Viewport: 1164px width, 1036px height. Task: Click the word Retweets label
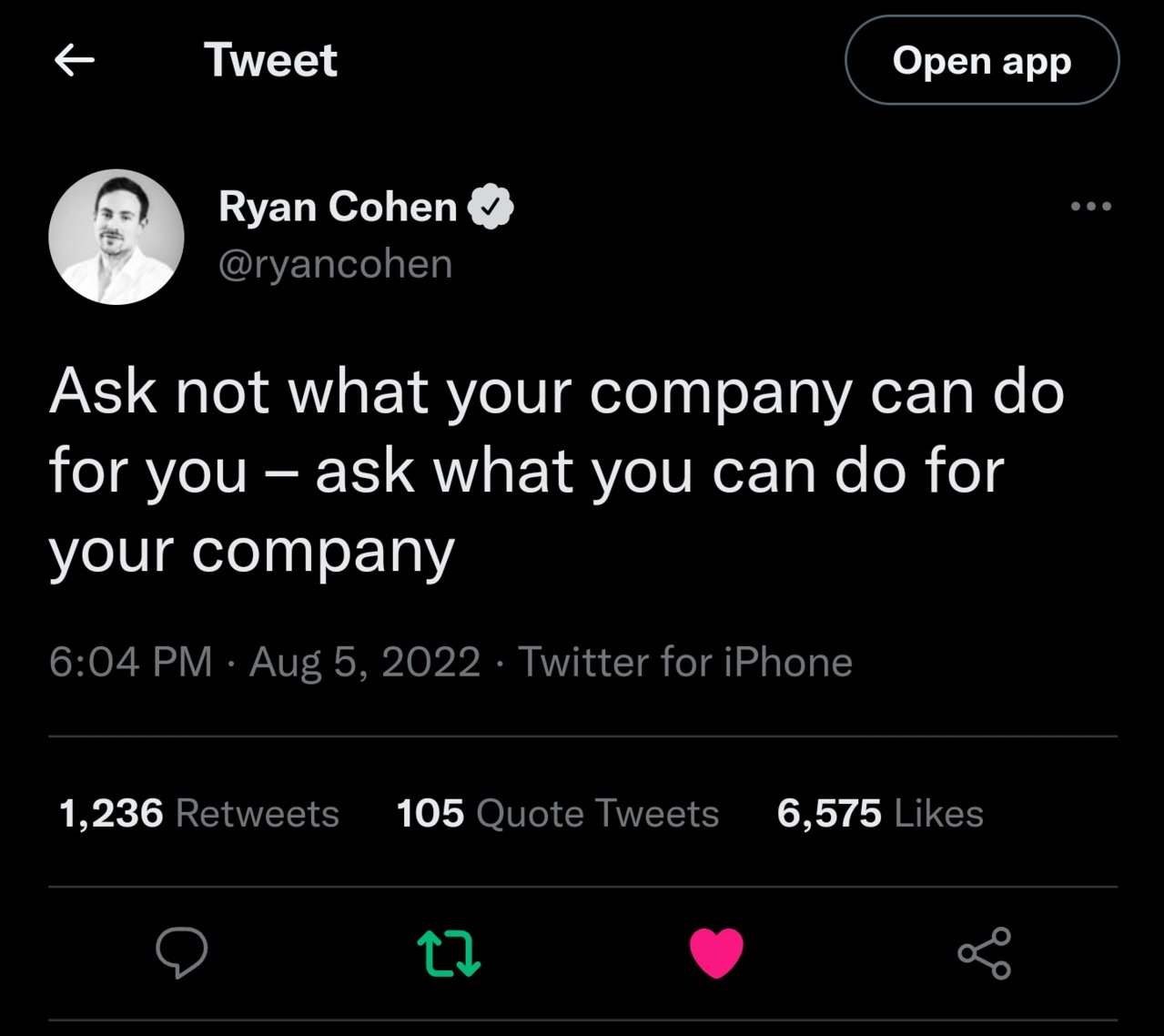point(257,813)
